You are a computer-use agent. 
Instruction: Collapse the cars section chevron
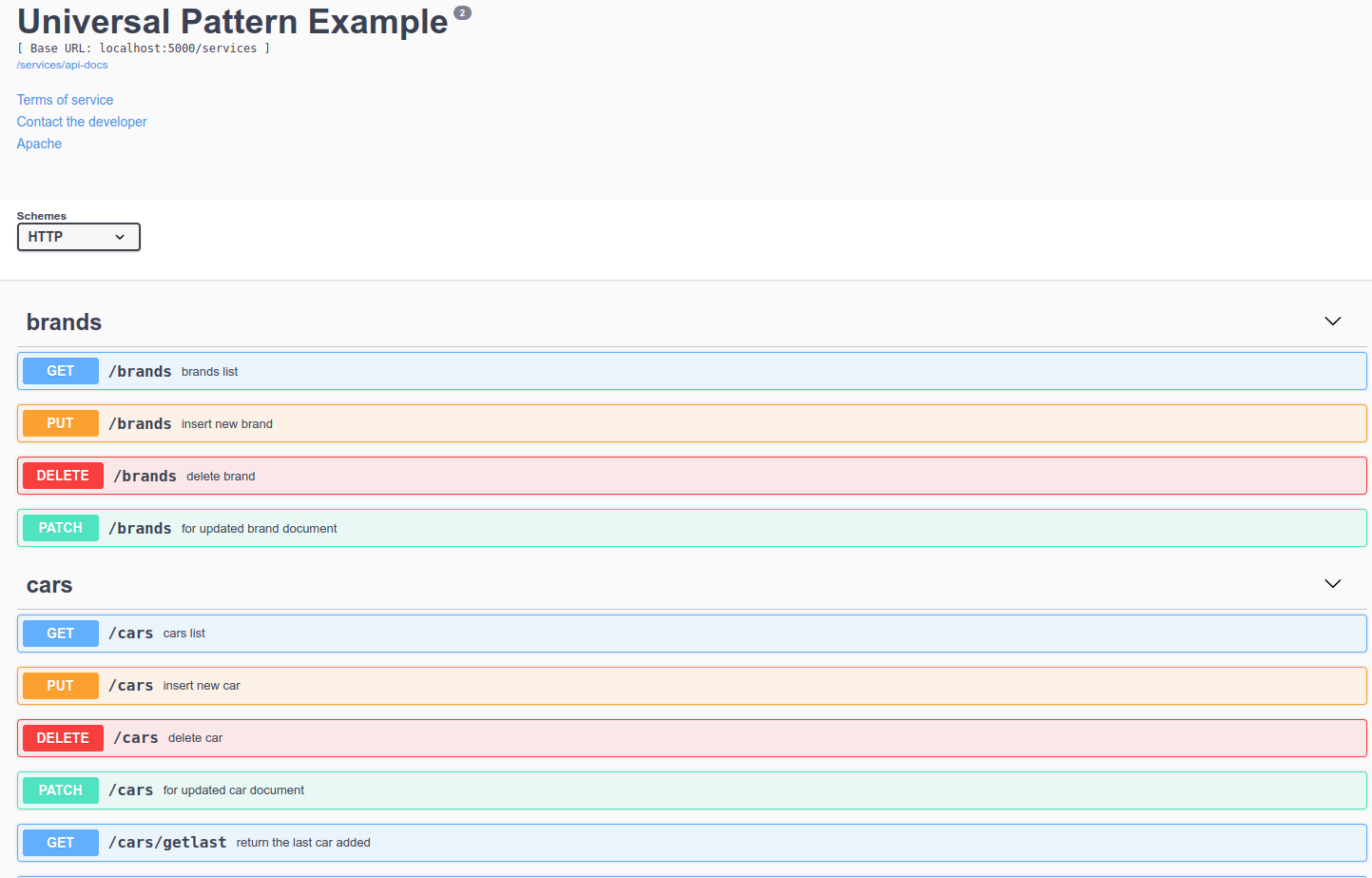[x=1333, y=584]
